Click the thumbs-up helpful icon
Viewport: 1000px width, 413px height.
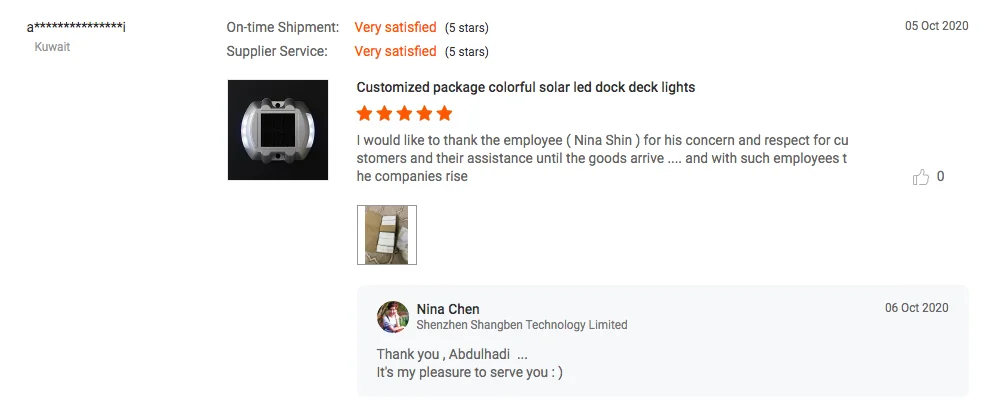[x=921, y=177]
